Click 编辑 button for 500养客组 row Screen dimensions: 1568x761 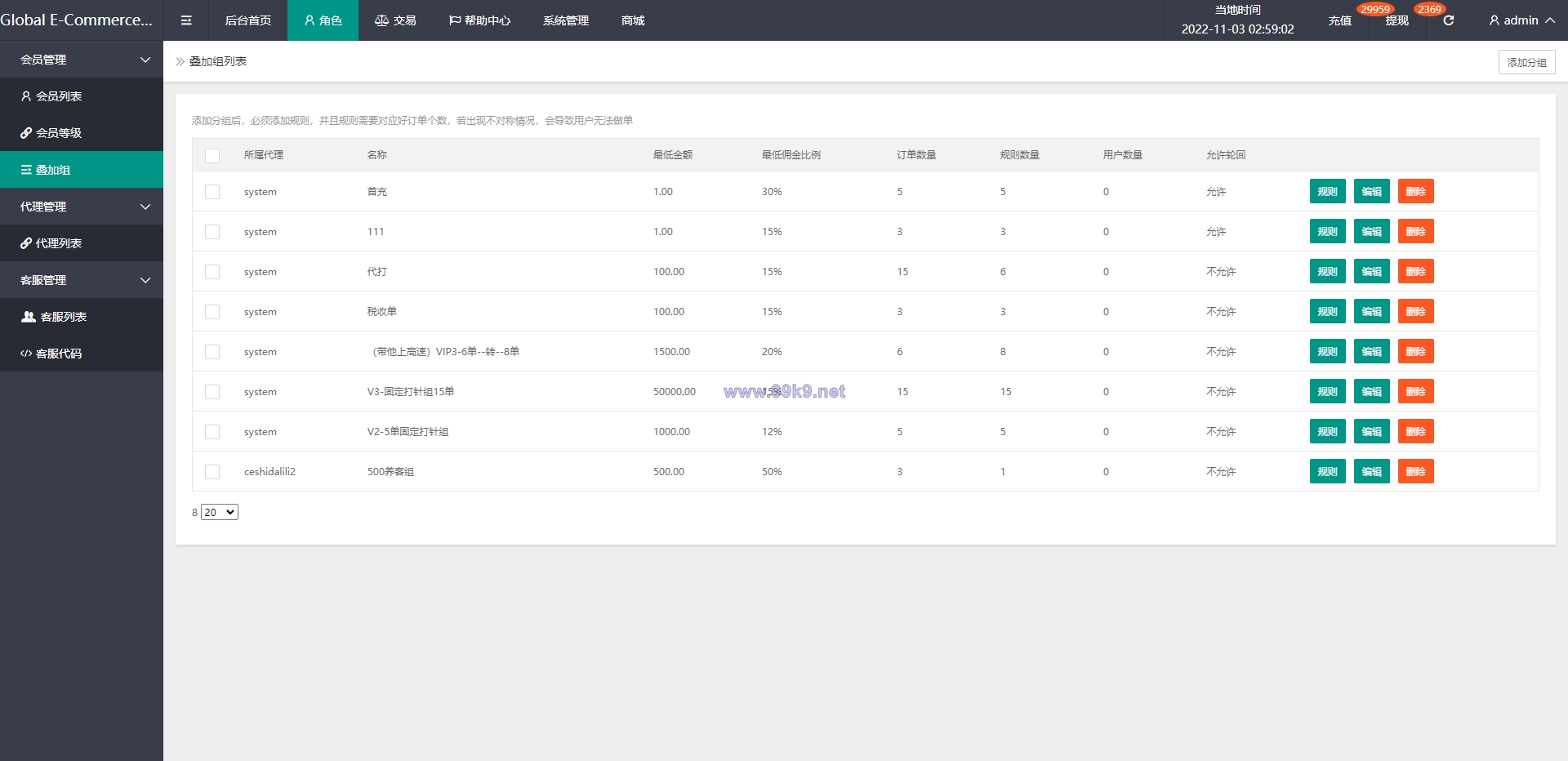[x=1372, y=472]
